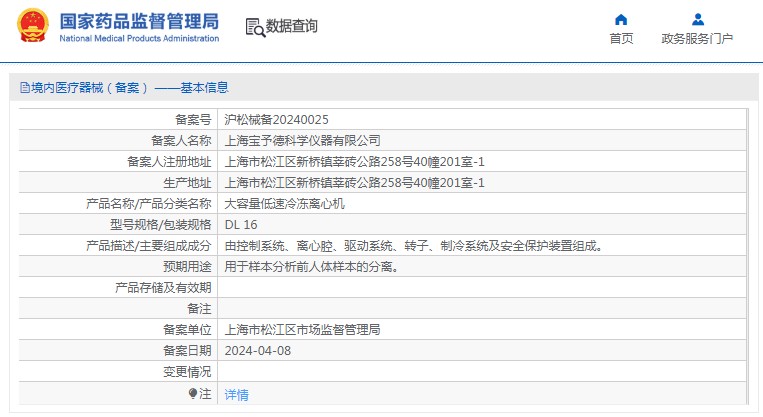Select filing number 沪松械备20240025
Image resolution: width=763 pixels, height=417 pixels.
(276, 120)
